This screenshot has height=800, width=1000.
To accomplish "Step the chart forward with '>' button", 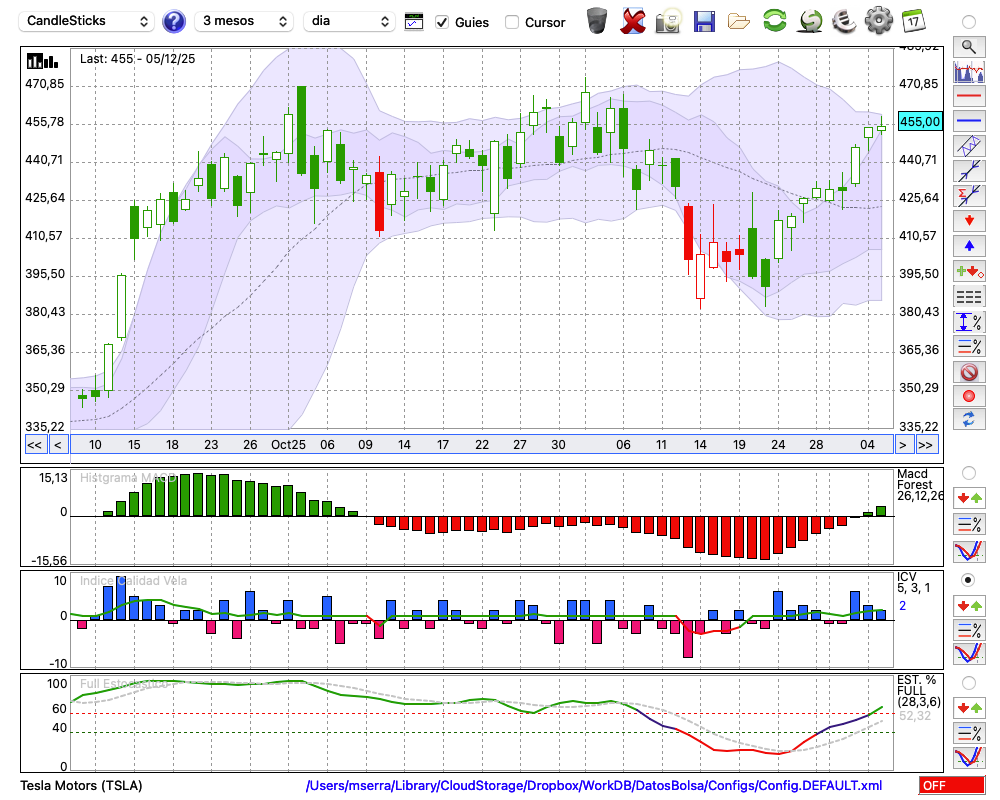I will [x=902, y=445].
